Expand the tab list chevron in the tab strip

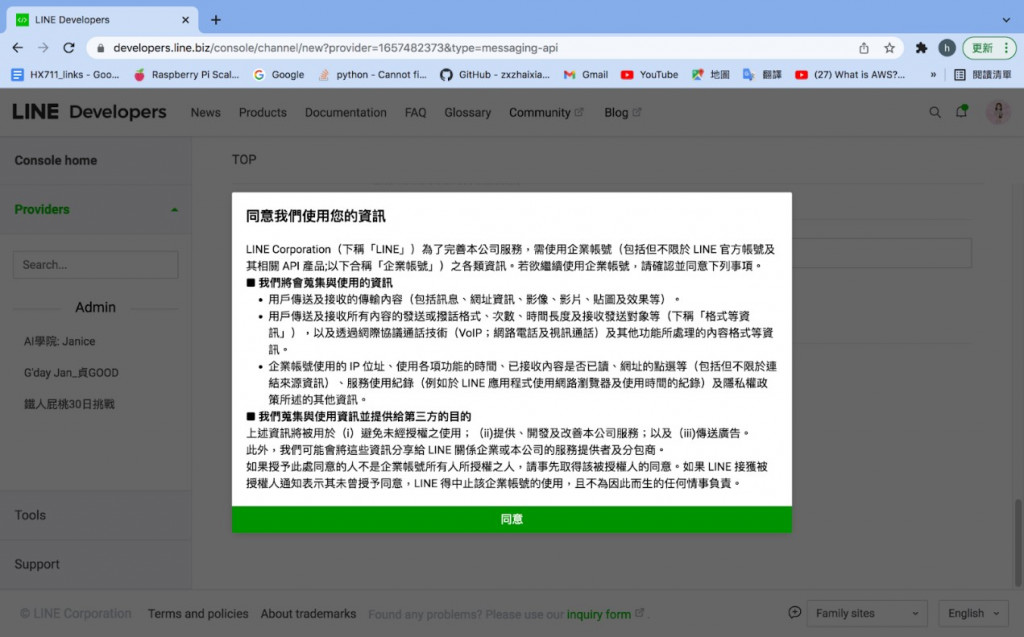pos(1006,20)
